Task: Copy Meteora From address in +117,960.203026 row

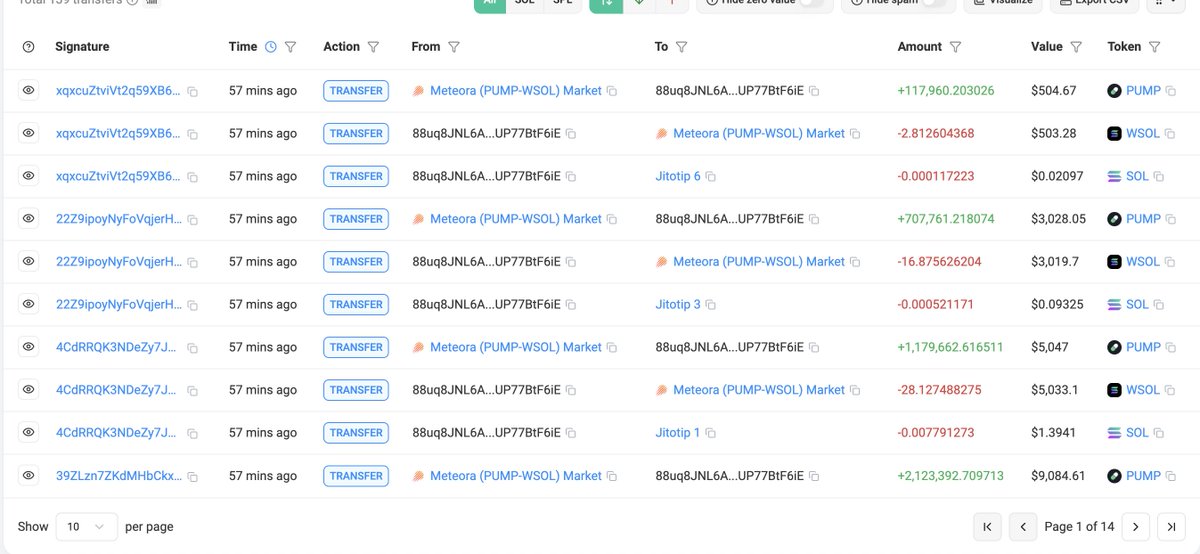Action: [611, 91]
